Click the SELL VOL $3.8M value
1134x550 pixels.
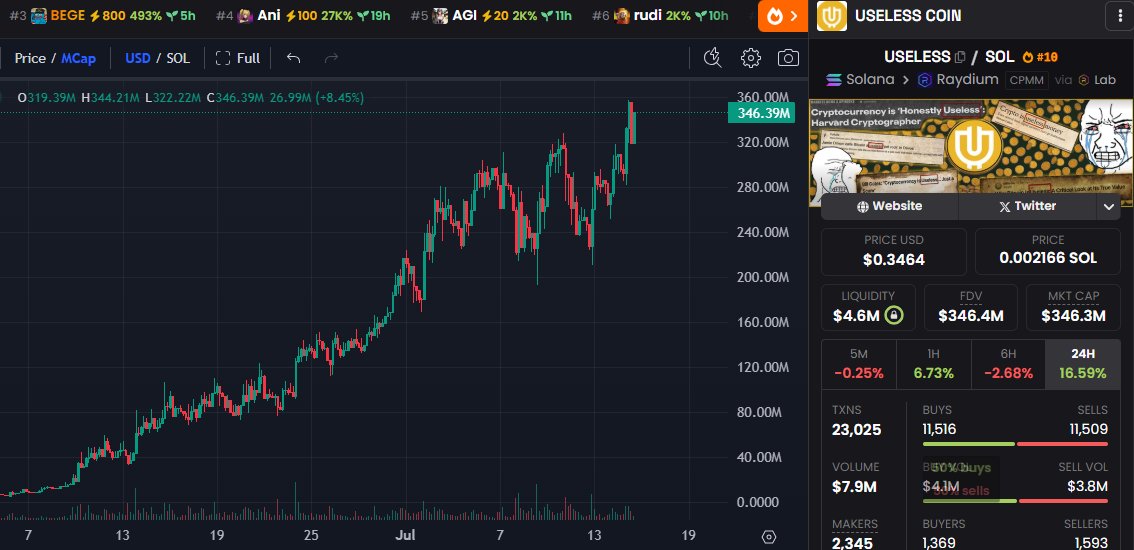(1087, 486)
